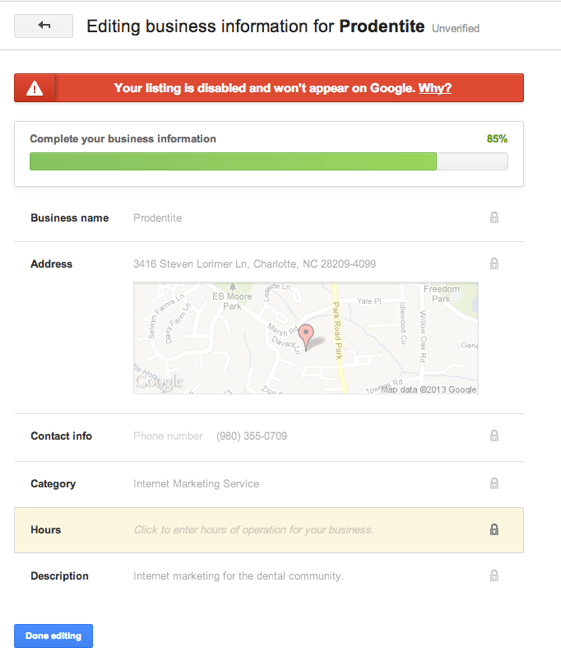
Task: Click lock icon beside the Address
Action: (x=494, y=263)
